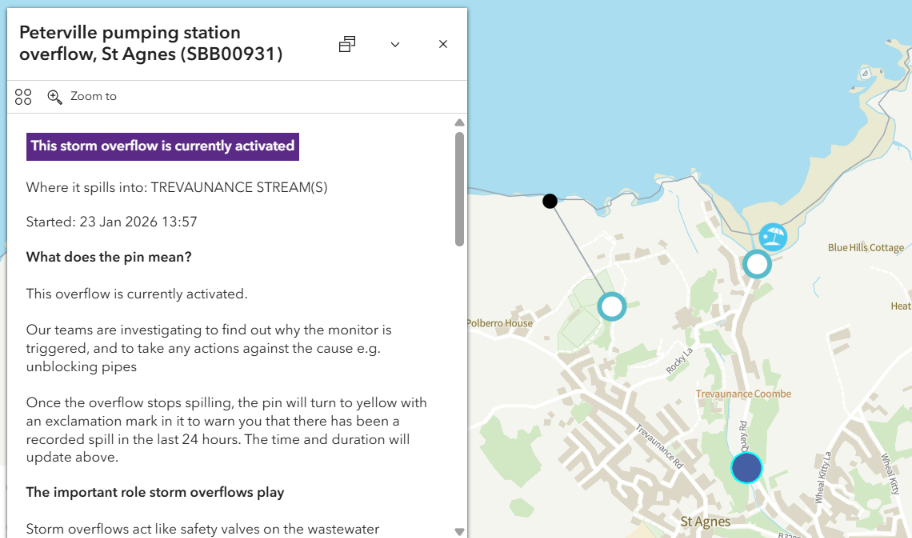
Task: Select the black outfall dot on the coastline
Action: point(550,201)
